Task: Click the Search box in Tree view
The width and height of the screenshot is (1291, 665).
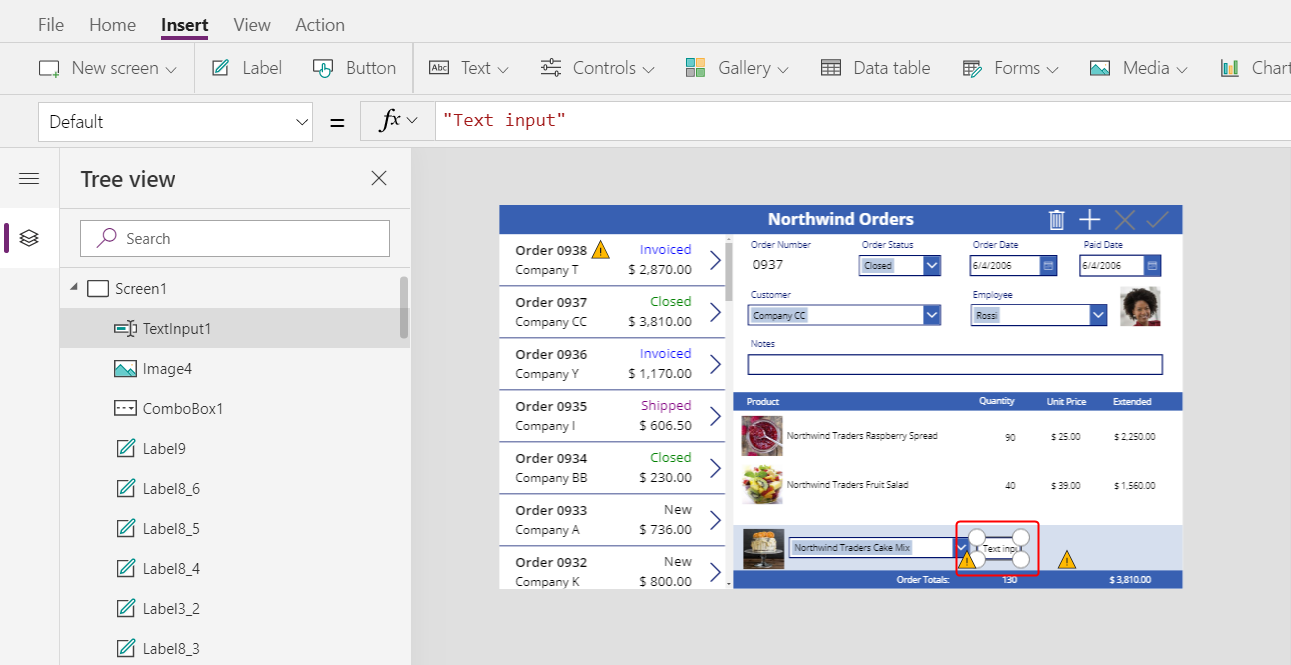Action: (234, 238)
